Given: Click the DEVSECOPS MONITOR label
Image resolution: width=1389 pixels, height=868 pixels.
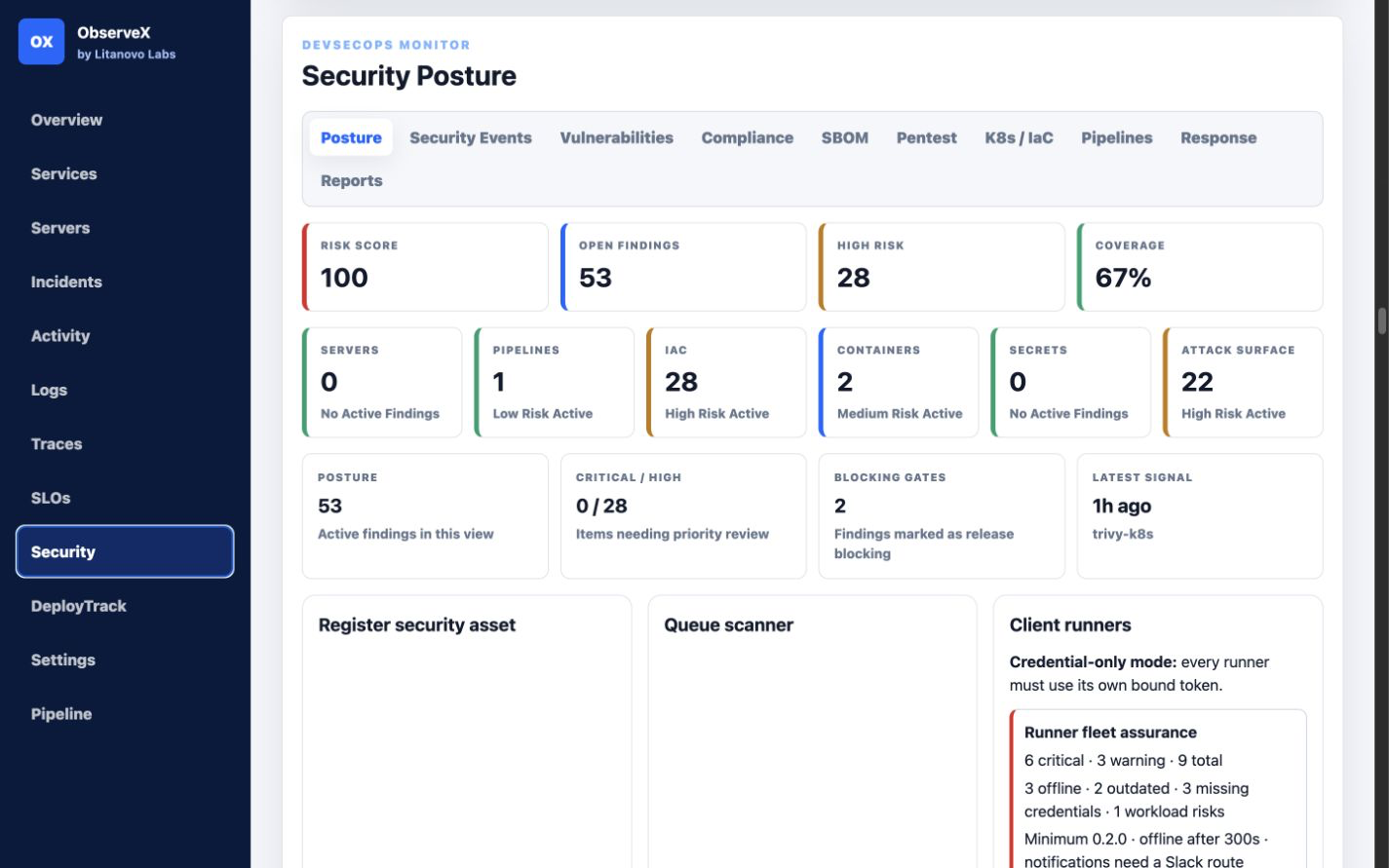Looking at the screenshot, I should pyautogui.click(x=386, y=45).
